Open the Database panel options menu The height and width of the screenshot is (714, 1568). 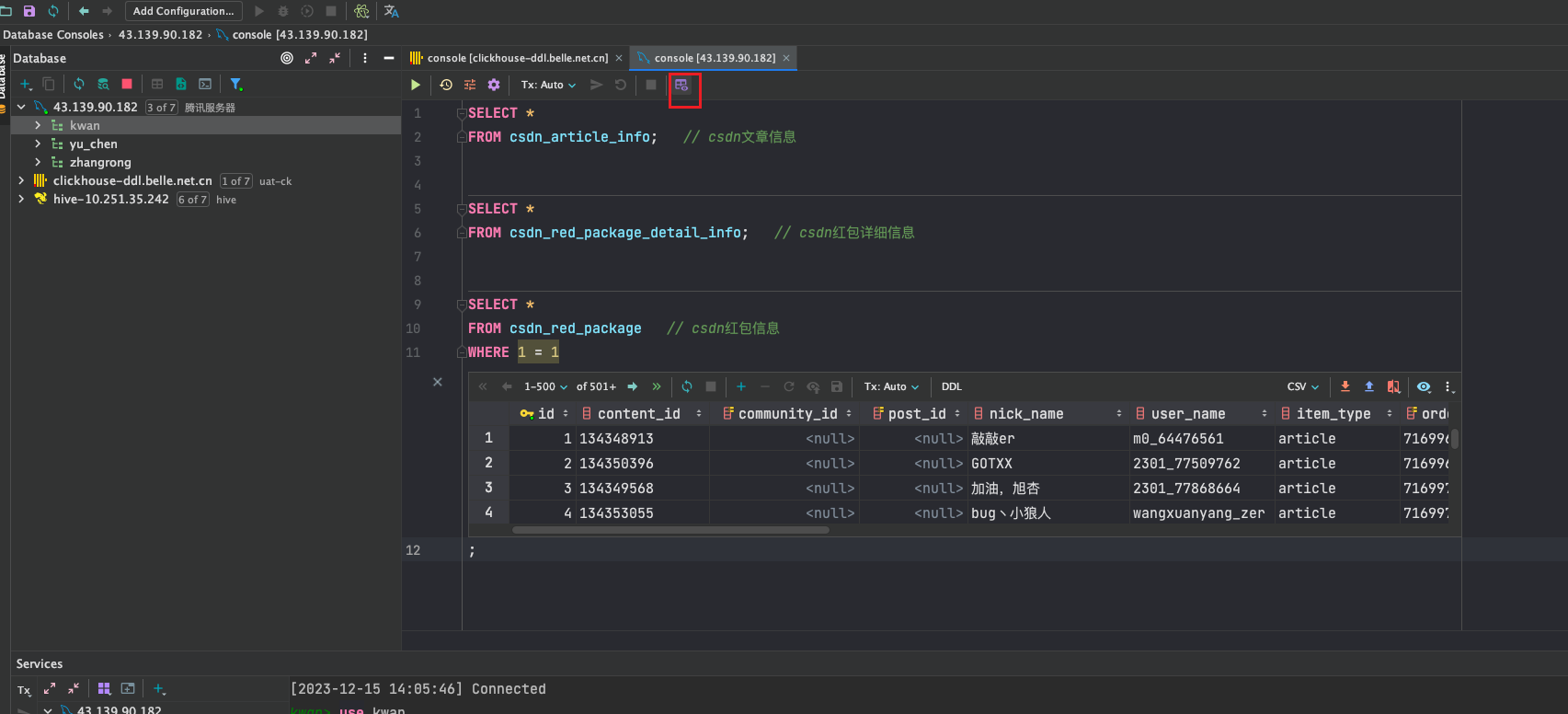[365, 58]
